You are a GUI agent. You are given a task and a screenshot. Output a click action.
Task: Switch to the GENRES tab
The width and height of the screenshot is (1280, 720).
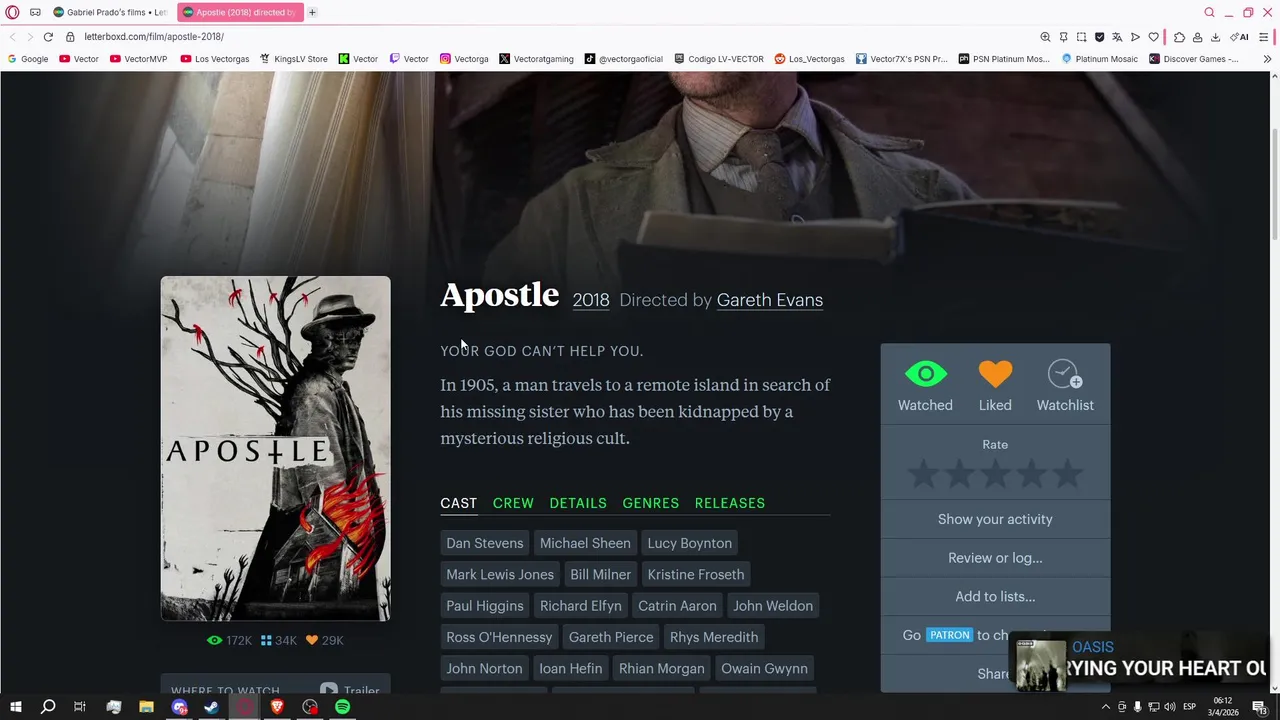[x=651, y=503]
